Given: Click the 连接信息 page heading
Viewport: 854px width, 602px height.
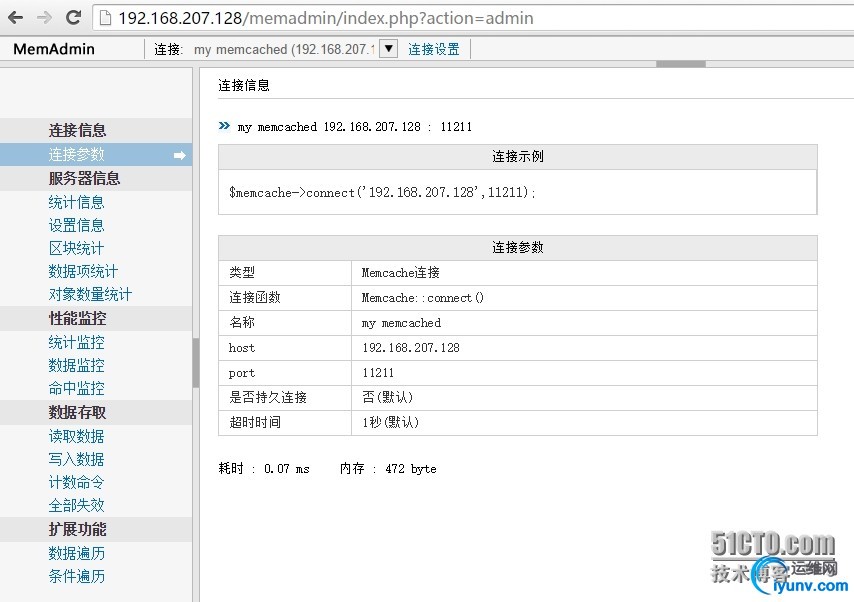Looking at the screenshot, I should pos(244,86).
